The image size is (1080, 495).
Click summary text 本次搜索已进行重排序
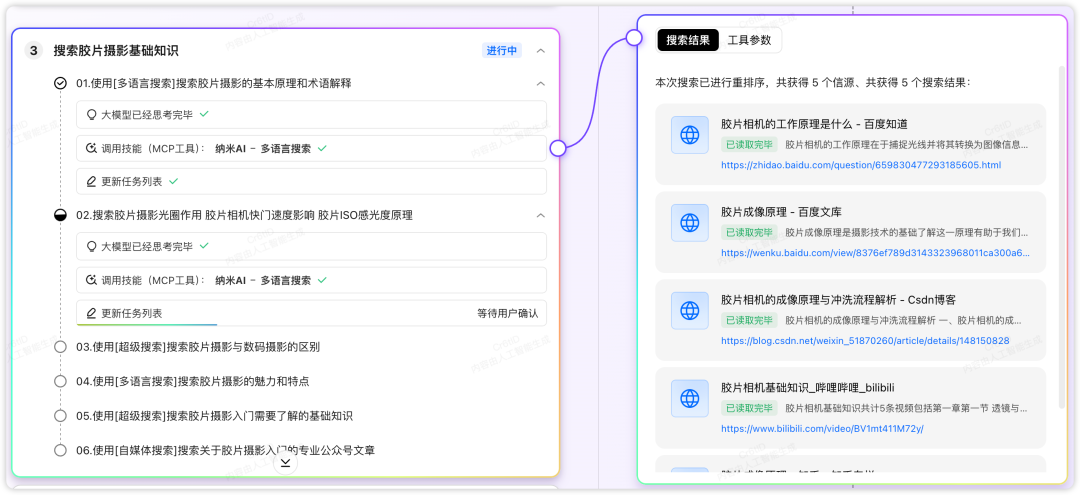click(x=812, y=82)
